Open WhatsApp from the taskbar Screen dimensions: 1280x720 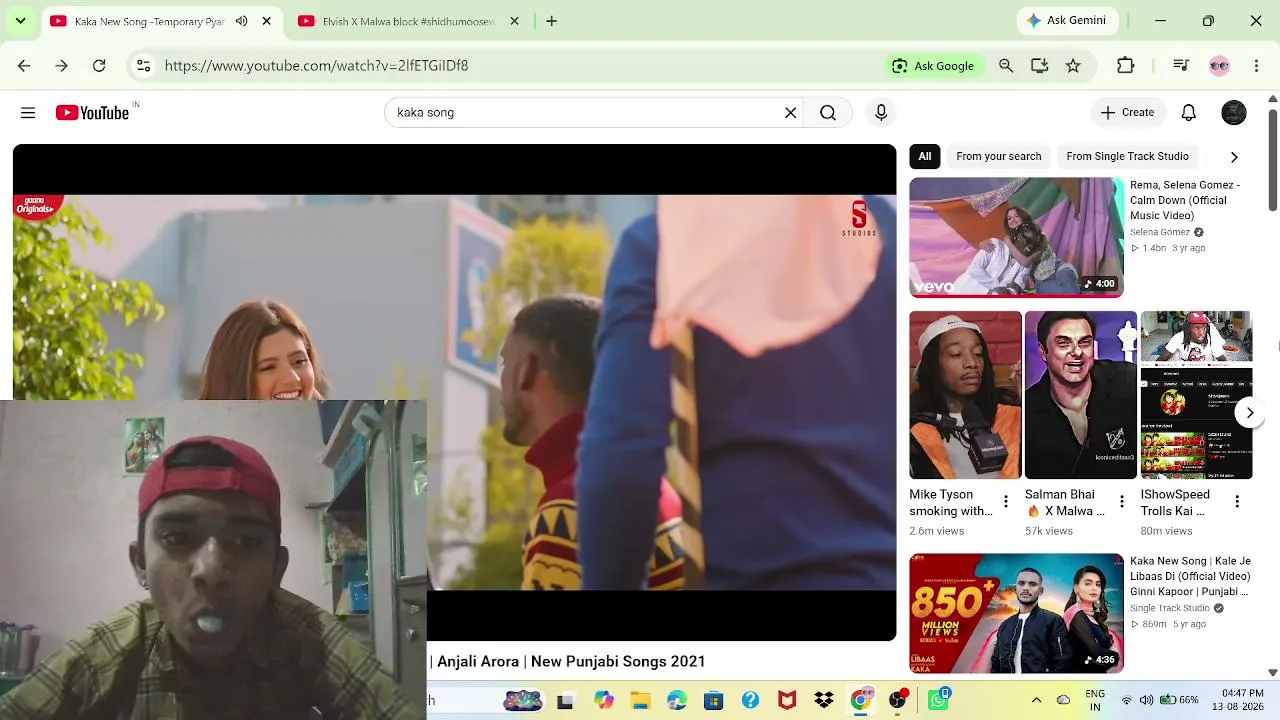(938, 700)
